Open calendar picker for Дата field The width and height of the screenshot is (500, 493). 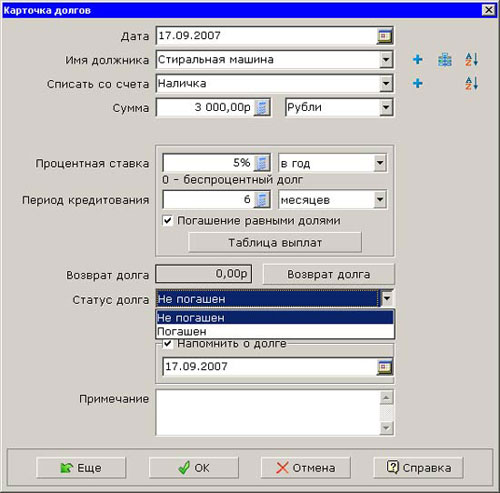click(385, 36)
